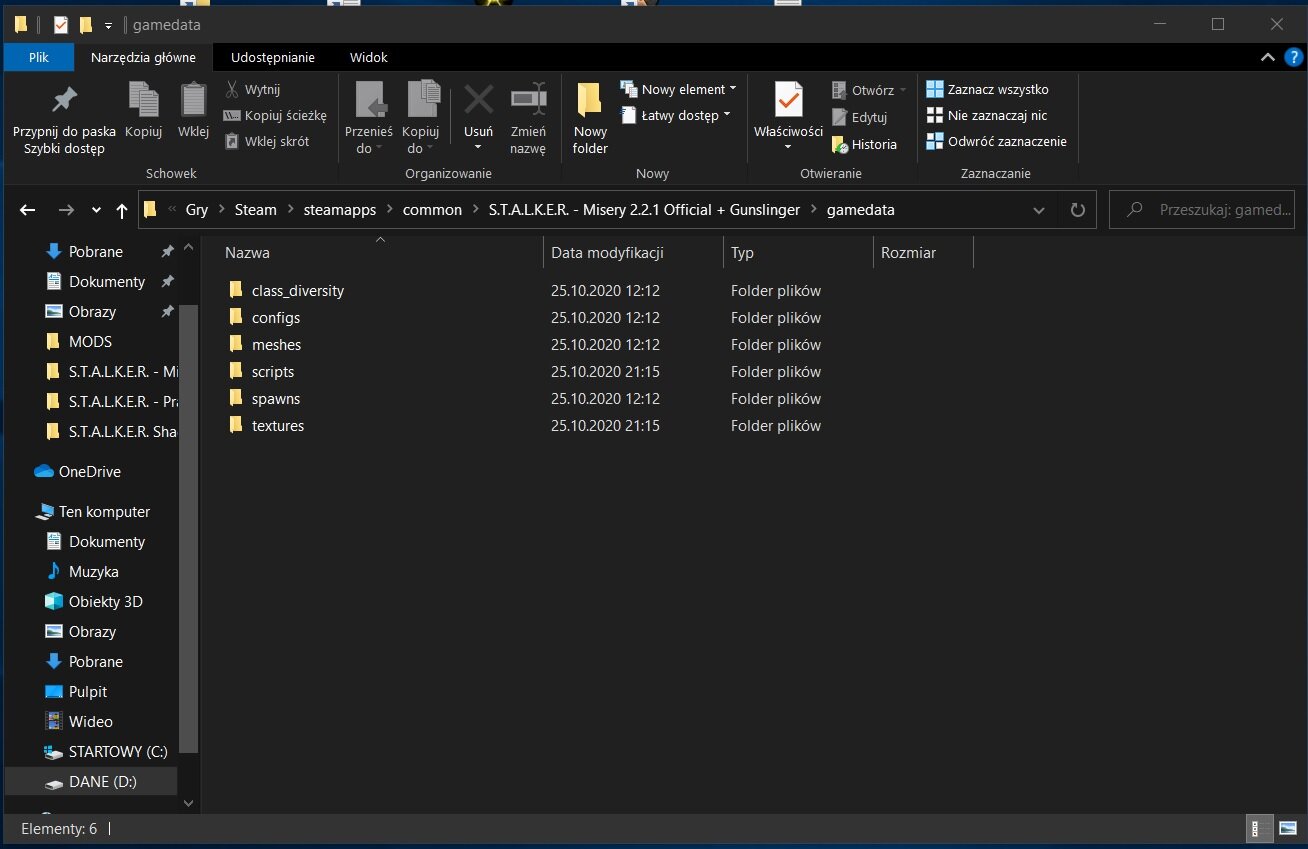
Task: Open the textures folder
Action: coord(277,426)
